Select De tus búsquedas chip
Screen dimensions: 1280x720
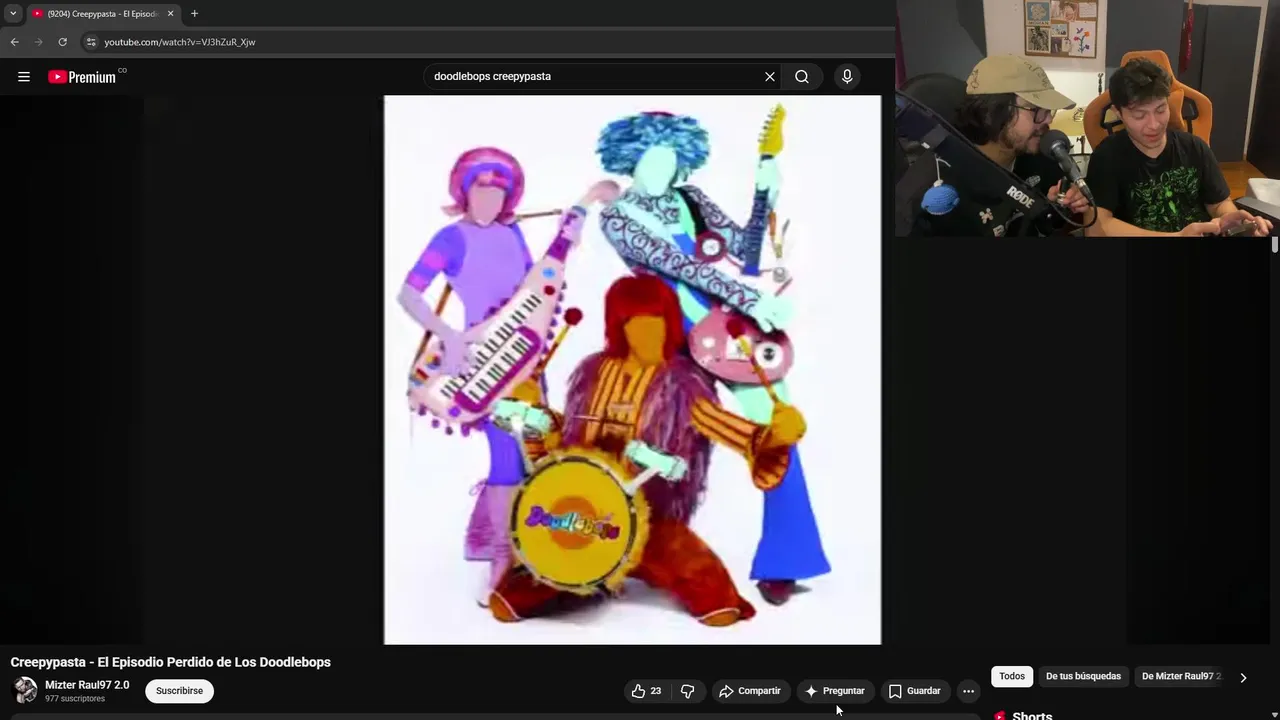tap(1083, 677)
